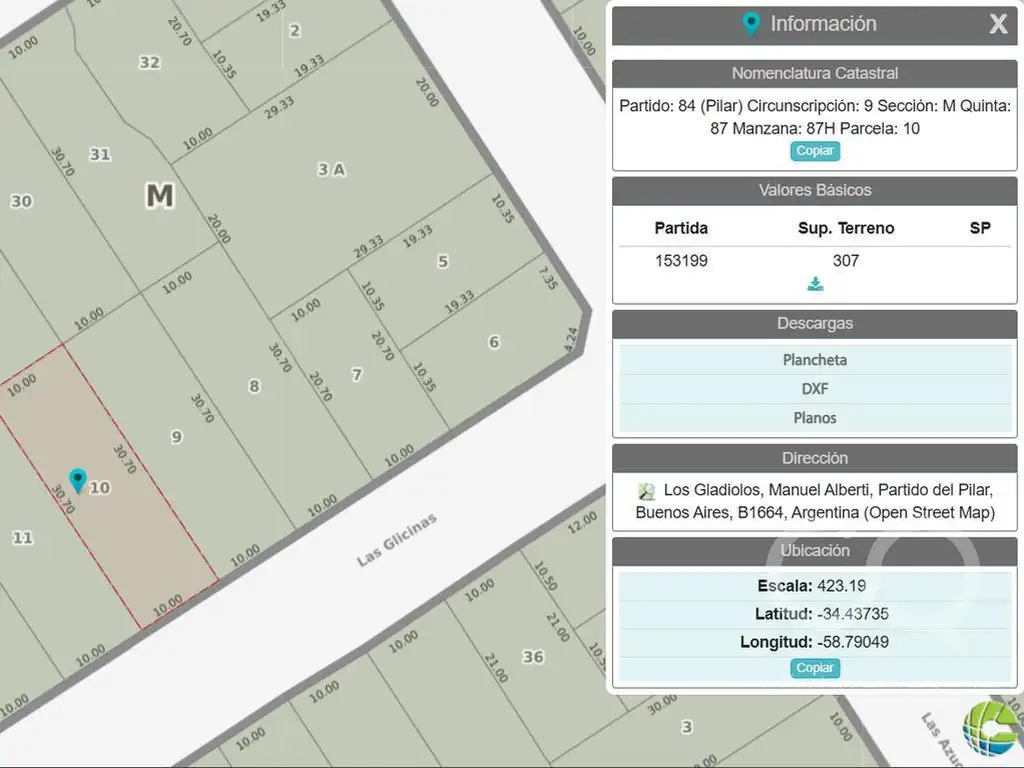Screen dimensions: 1024x768
Task: Download the Plancheta file
Action: coord(814,360)
